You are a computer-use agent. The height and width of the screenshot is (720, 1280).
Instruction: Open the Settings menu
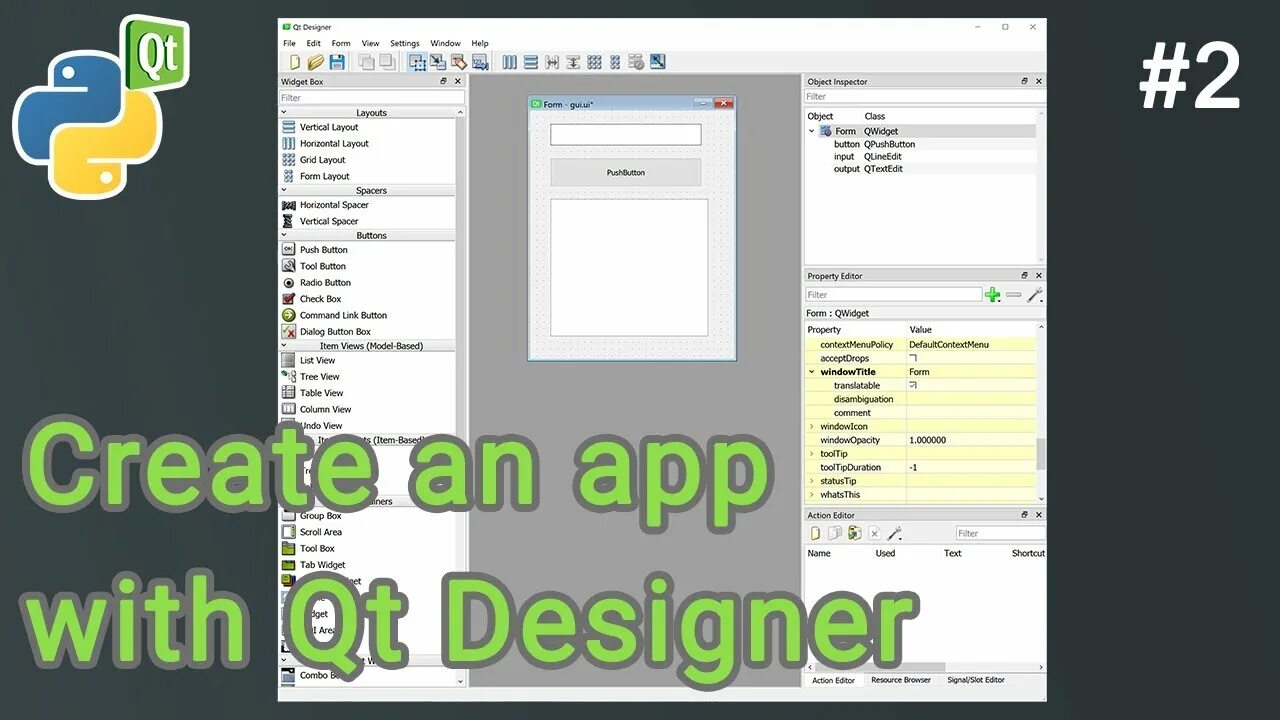[x=405, y=43]
